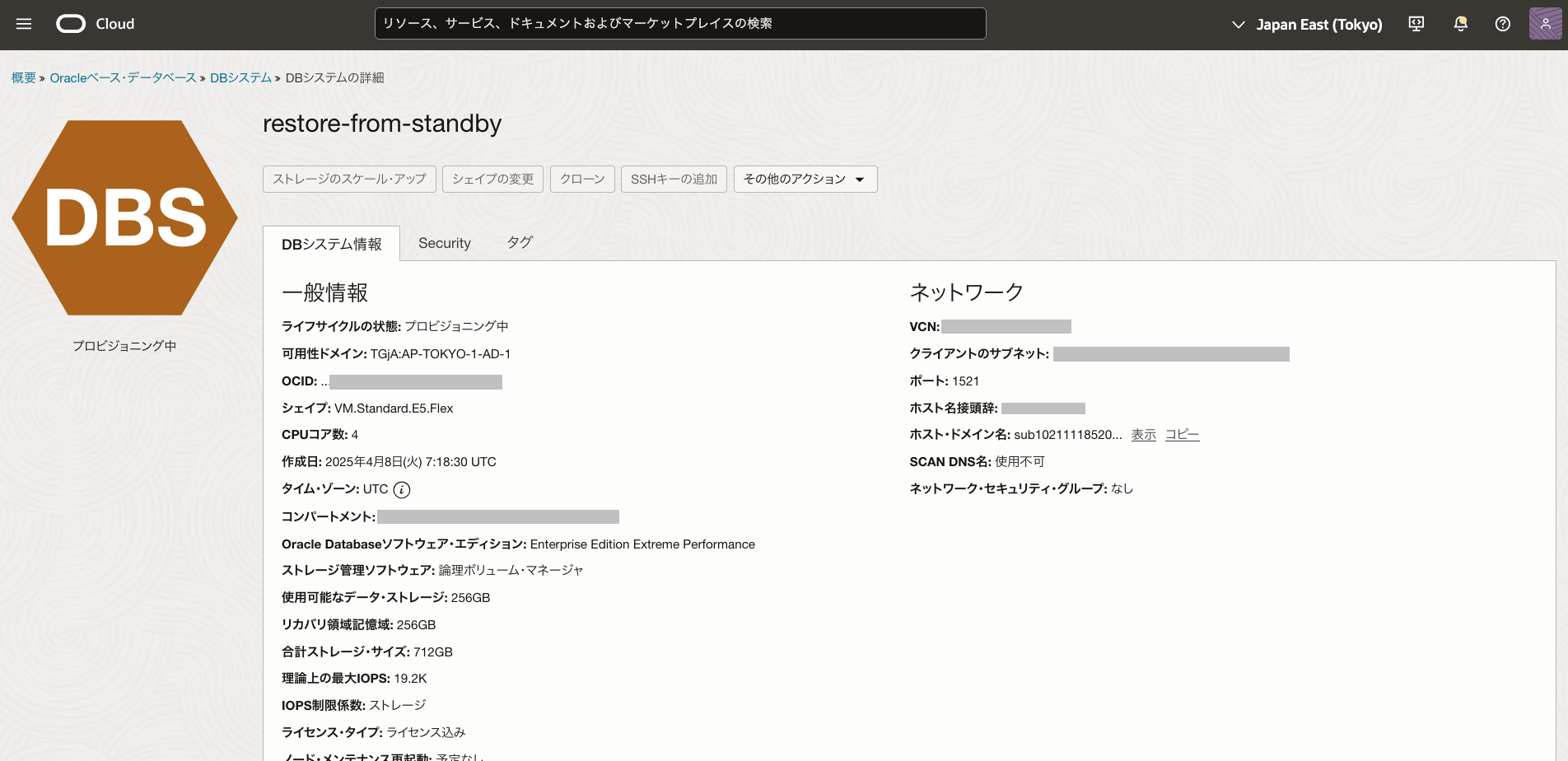Open the user profile avatar
Screen dimensions: 1568x761
point(1545,24)
